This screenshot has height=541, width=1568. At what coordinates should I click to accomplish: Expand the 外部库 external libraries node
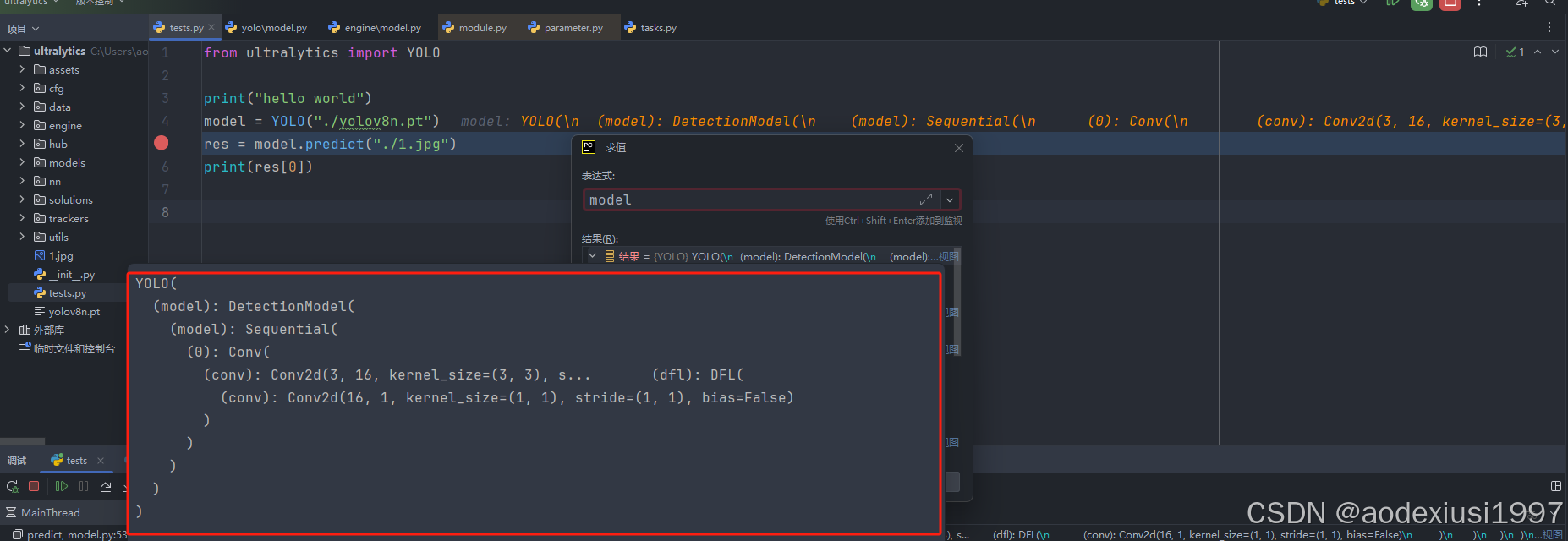click(8, 330)
